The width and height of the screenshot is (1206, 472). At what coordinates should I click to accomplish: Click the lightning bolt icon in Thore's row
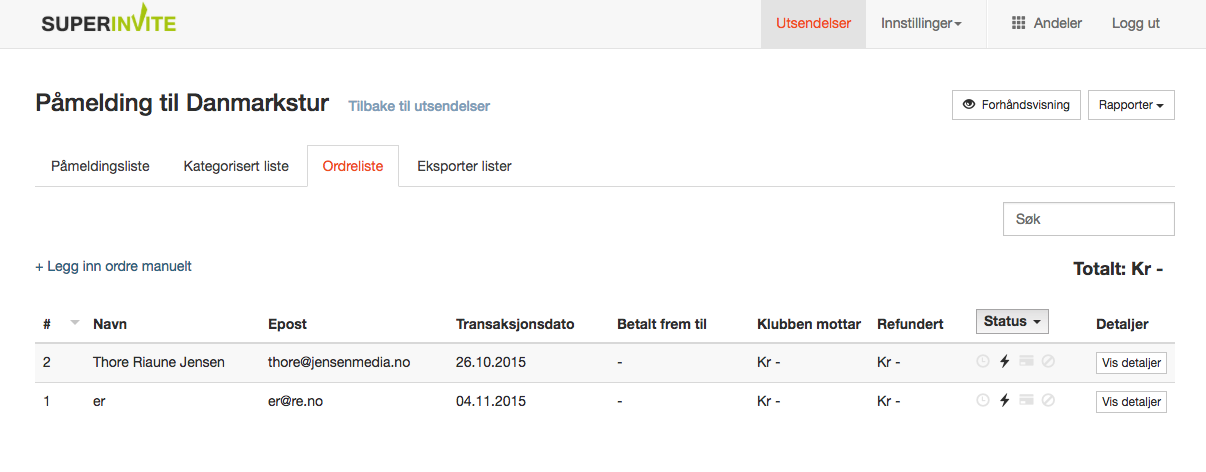coord(1005,362)
